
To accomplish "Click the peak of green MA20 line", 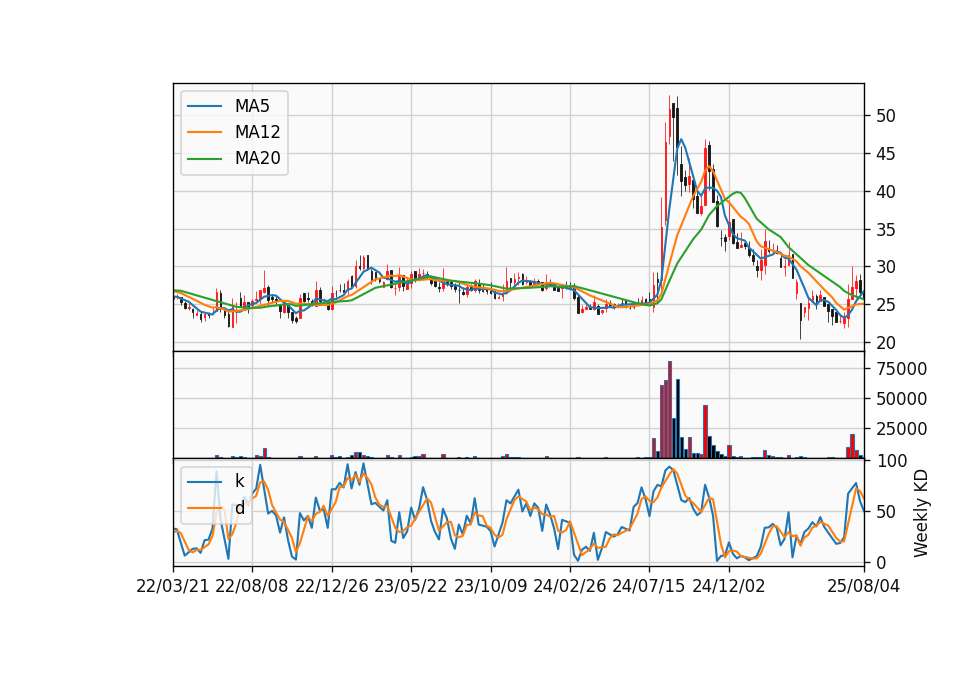I will pos(738,192).
